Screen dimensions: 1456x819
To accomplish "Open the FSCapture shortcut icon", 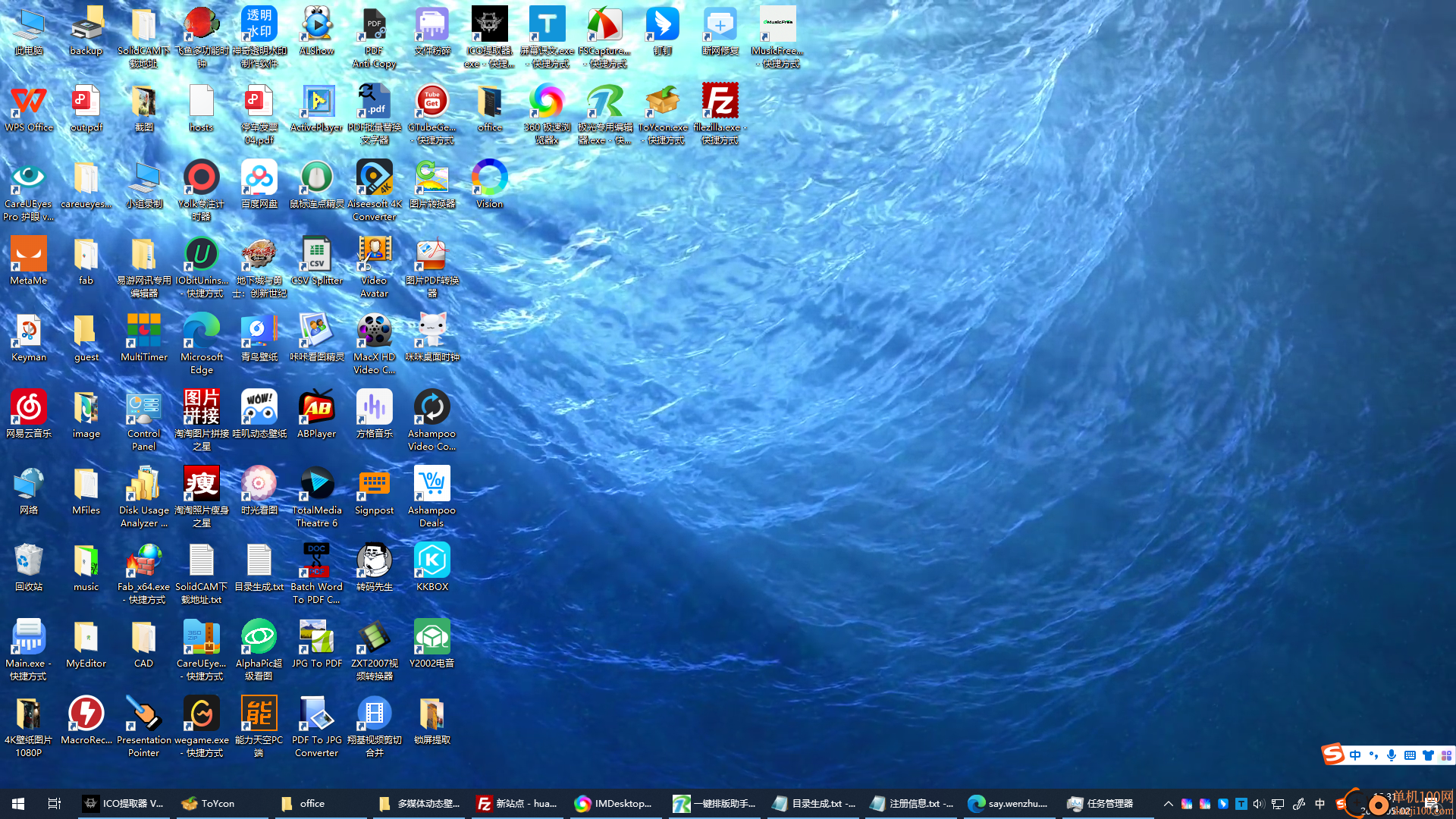I will point(605,38).
